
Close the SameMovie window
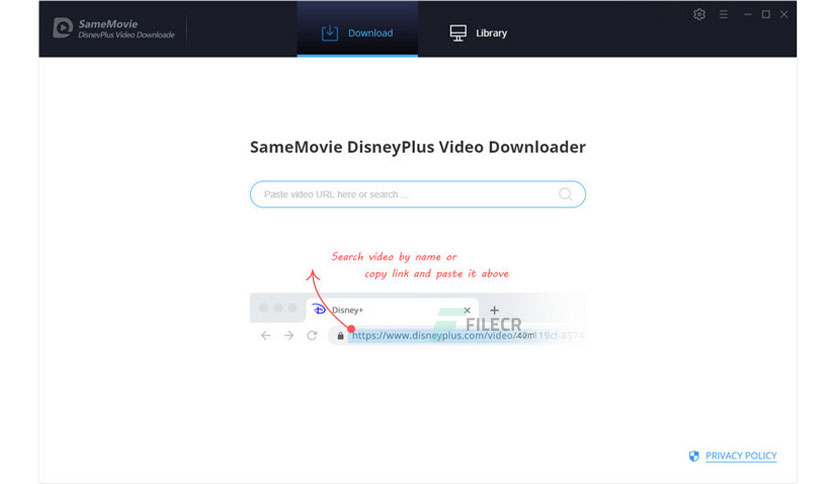click(784, 14)
